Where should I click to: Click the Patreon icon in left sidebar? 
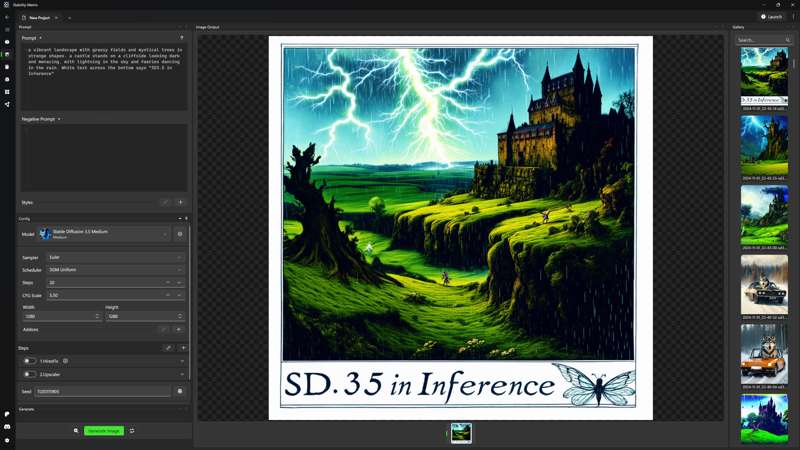click(7, 414)
